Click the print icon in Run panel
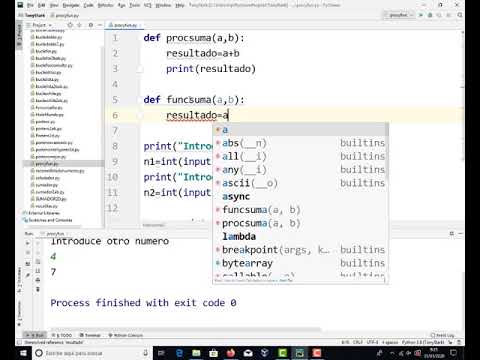This screenshot has height=360, width=480. point(38,280)
